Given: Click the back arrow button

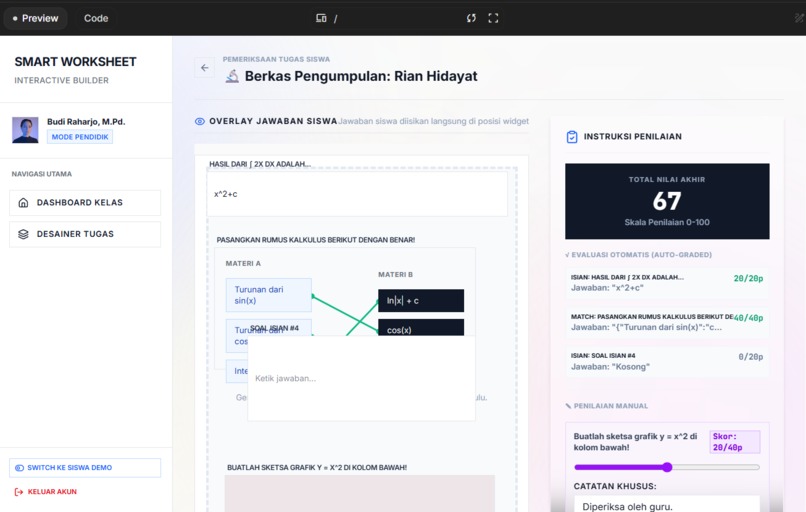Looking at the screenshot, I should [205, 68].
